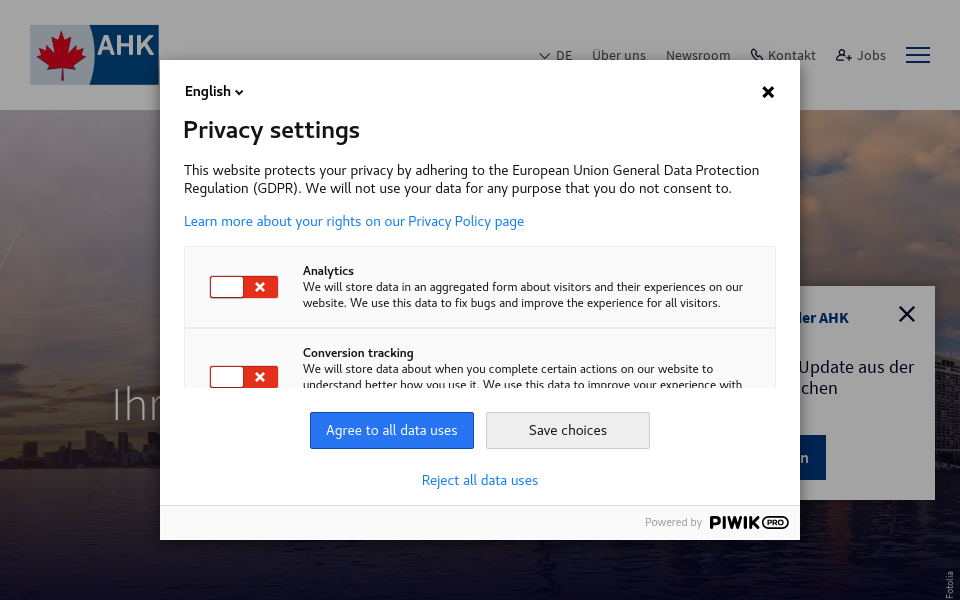Click the person icon next to Jobs
The image size is (960, 600).
coord(844,55)
